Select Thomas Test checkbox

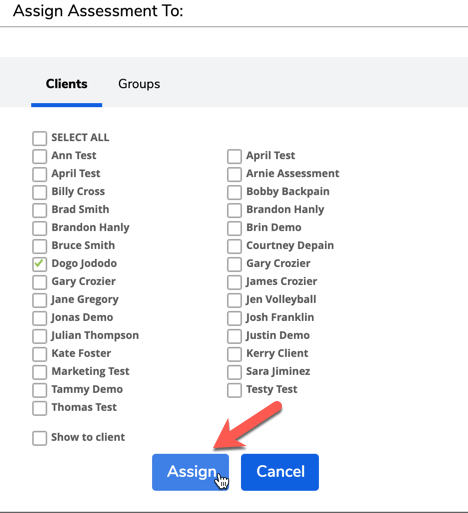click(39, 408)
